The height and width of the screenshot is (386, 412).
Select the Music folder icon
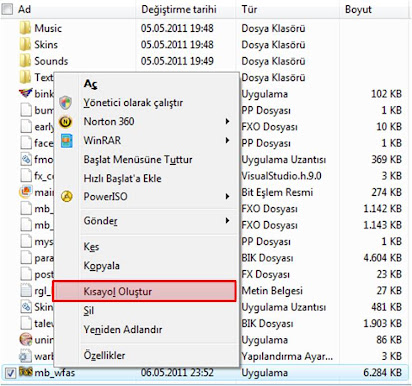tap(25, 28)
